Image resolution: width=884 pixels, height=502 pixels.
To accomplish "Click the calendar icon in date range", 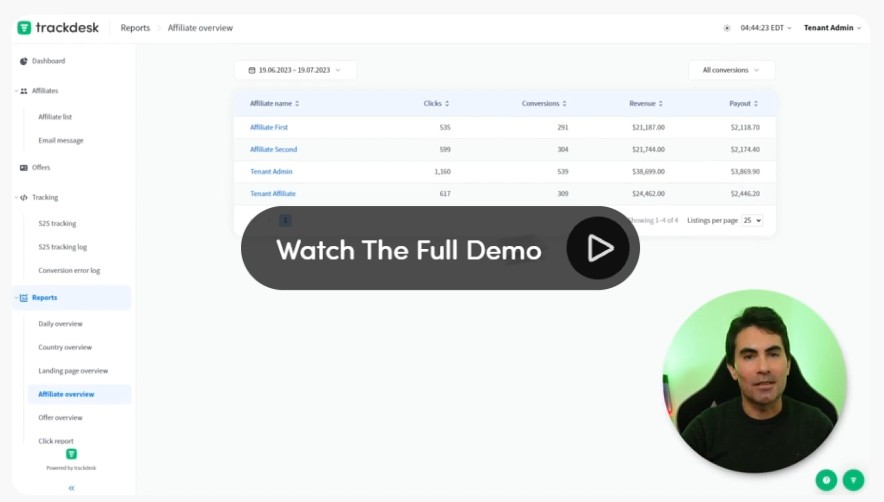I will [x=252, y=70].
